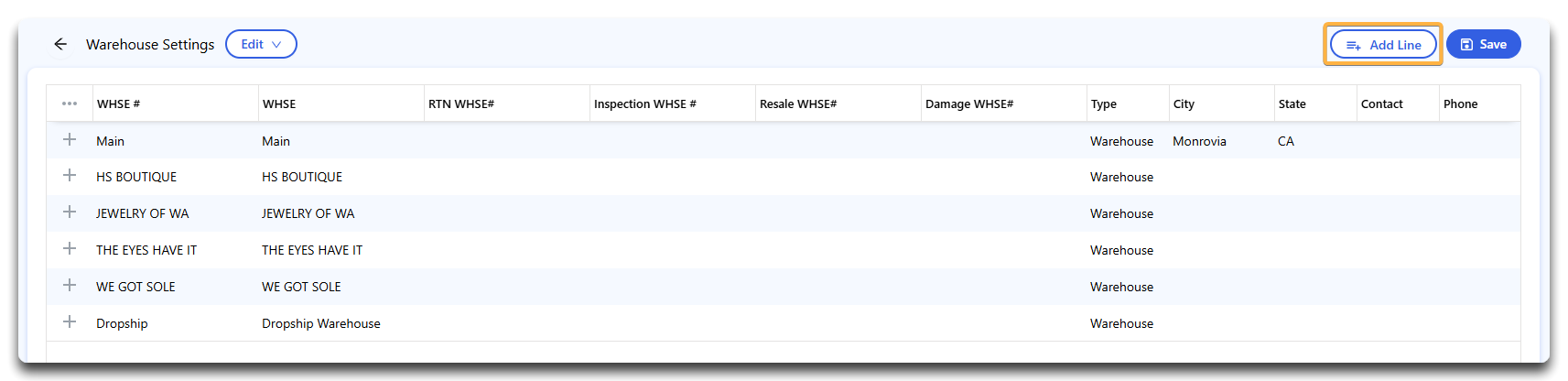Viewport: 1568px width, 381px height.
Task: Click the Add Line button
Action: click(x=1383, y=44)
